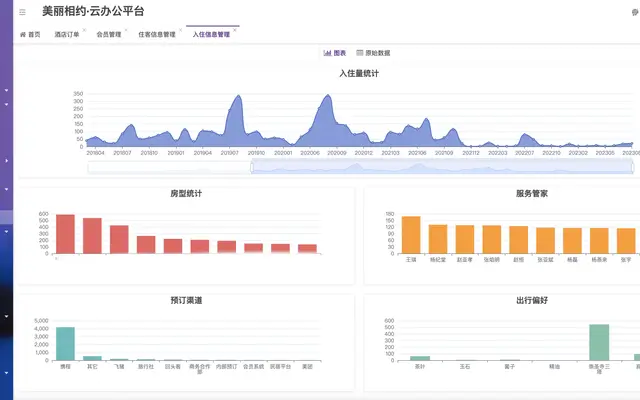640x400 pixels.
Task: Switch to the 酒店订单 tab
Action: 67,35
